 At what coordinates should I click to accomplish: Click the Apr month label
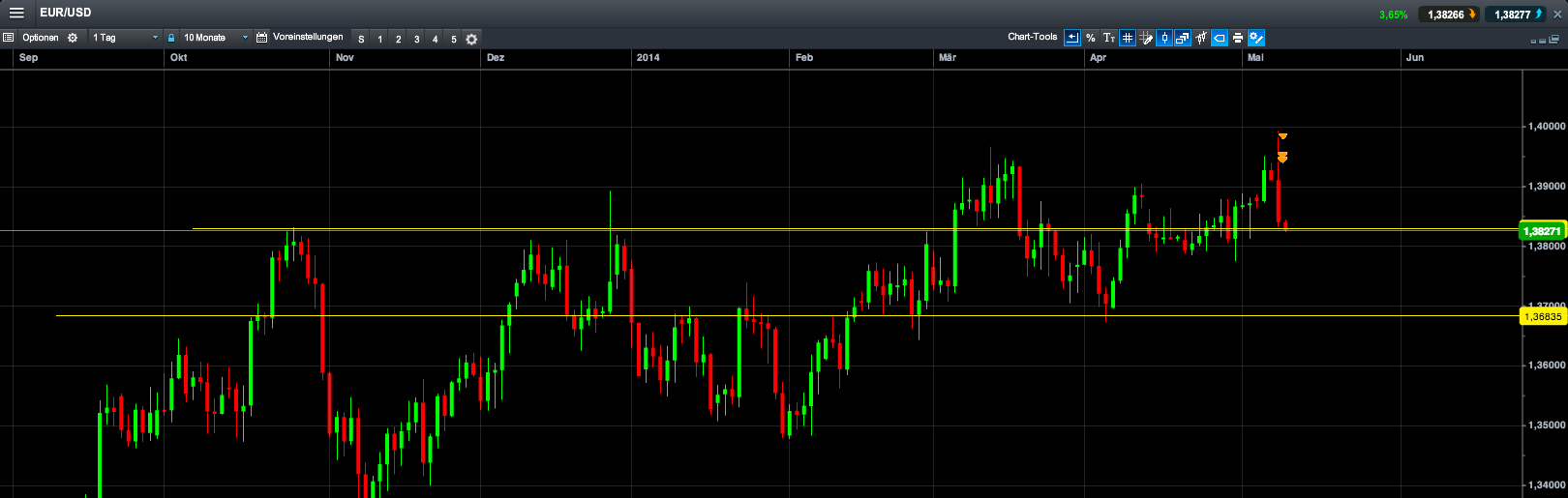point(1098,57)
